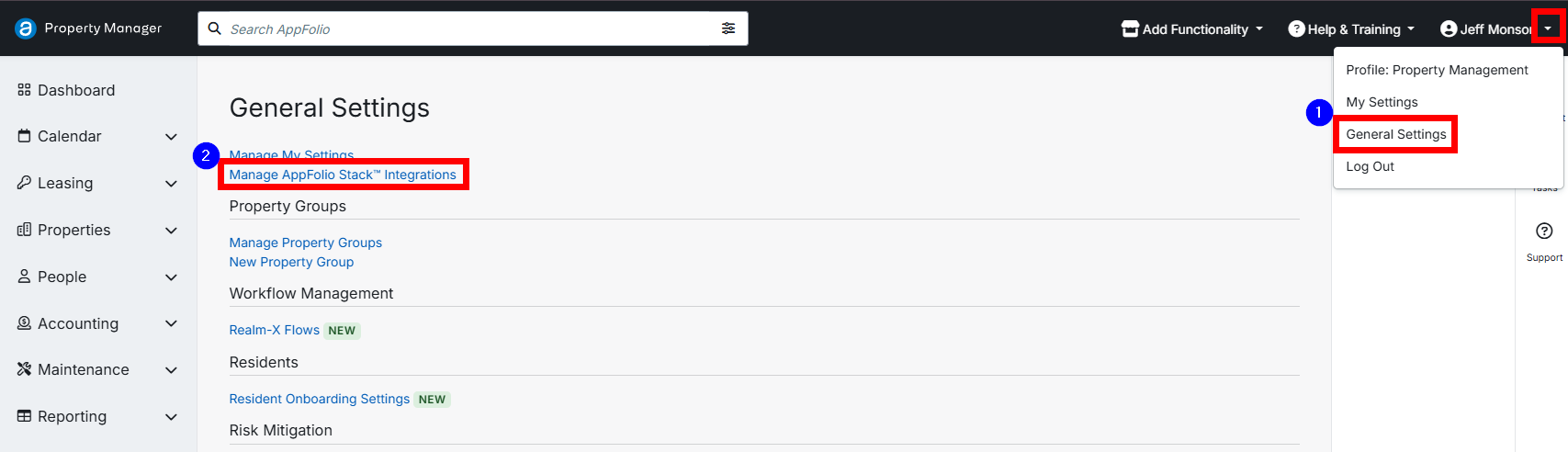Viewport: 1568px width, 452px height.
Task: Toggle the user account dropdown arrow
Action: (x=1548, y=28)
